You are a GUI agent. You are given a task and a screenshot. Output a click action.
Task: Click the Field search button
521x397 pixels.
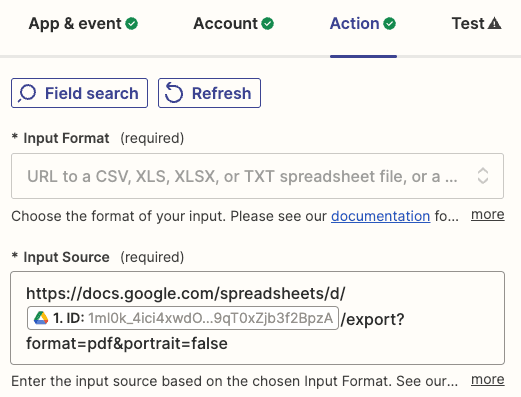tap(79, 93)
